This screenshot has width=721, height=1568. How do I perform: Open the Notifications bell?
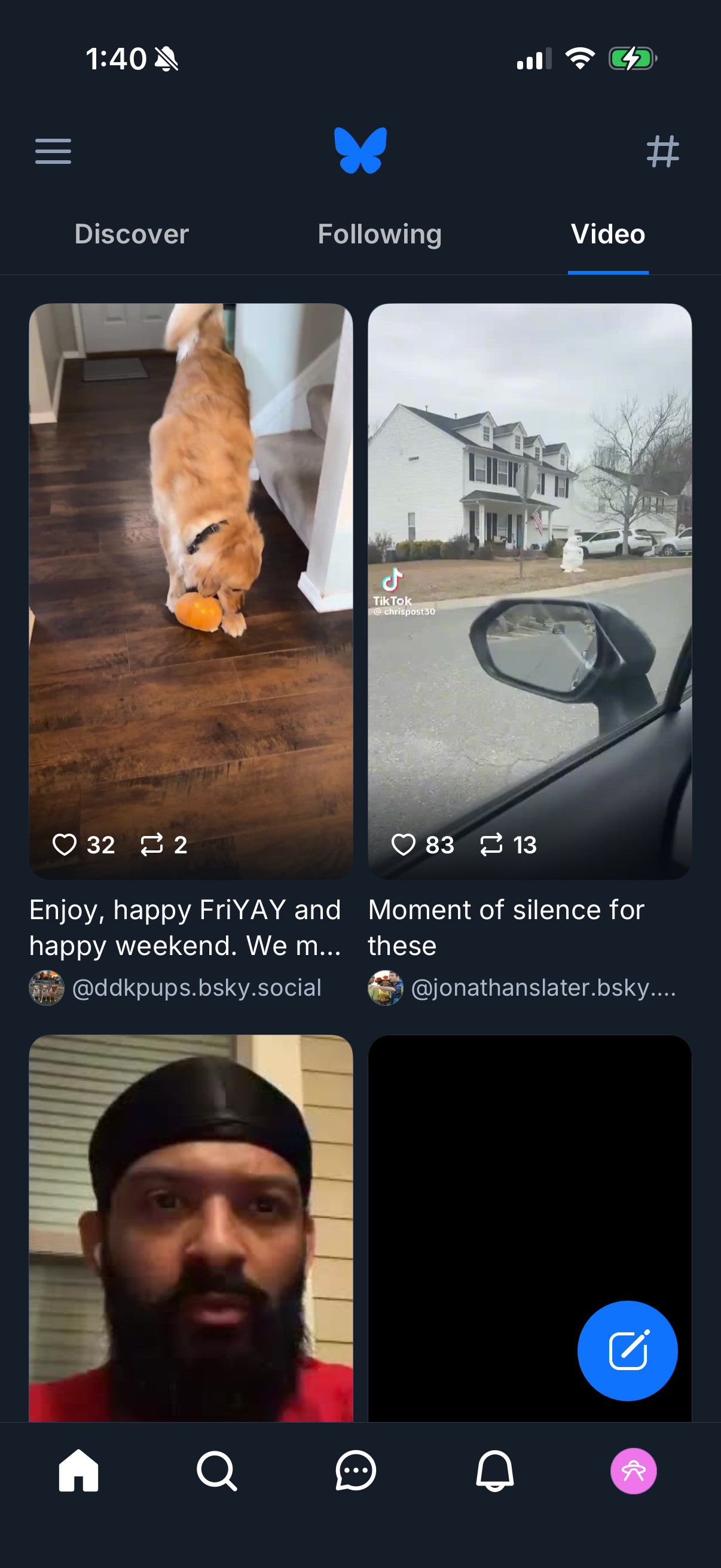point(495,1471)
